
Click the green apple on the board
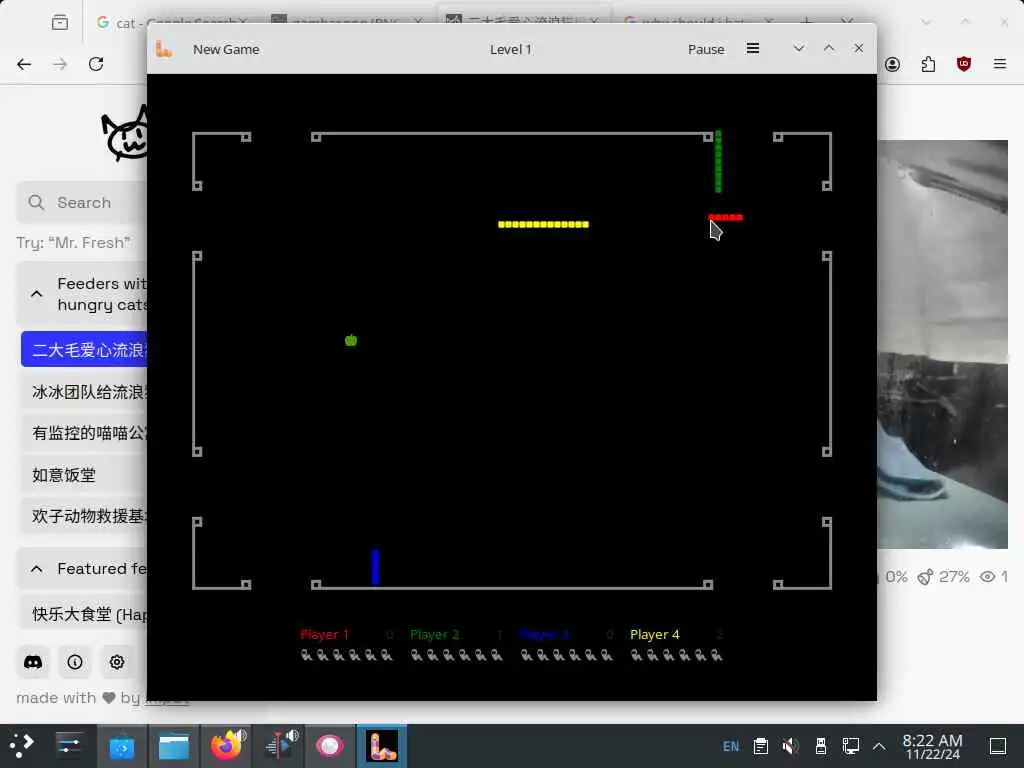point(351,340)
